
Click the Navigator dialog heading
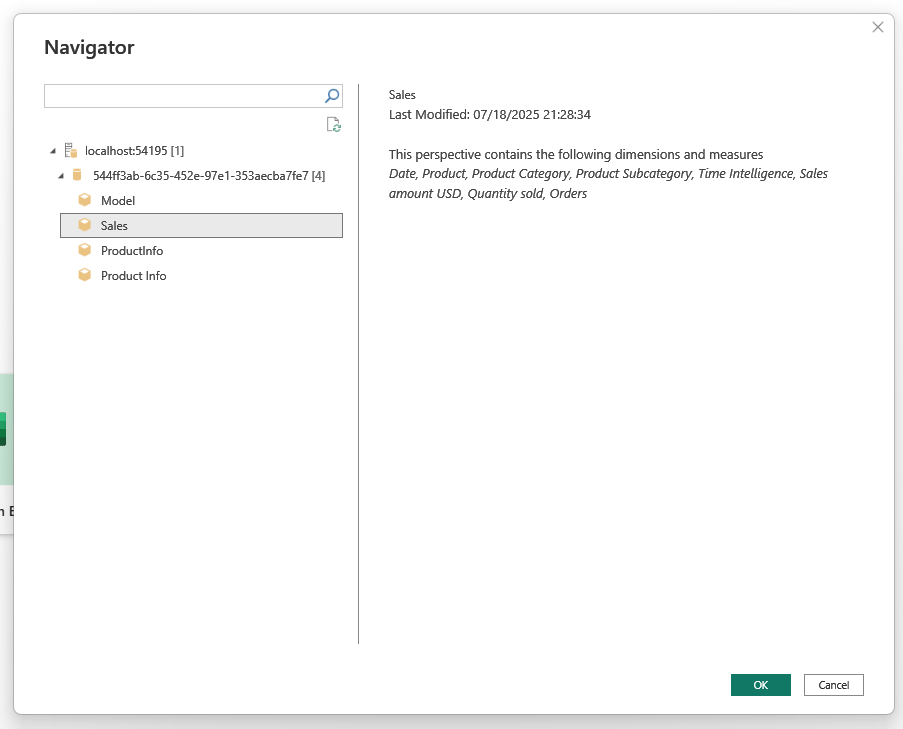[89, 47]
